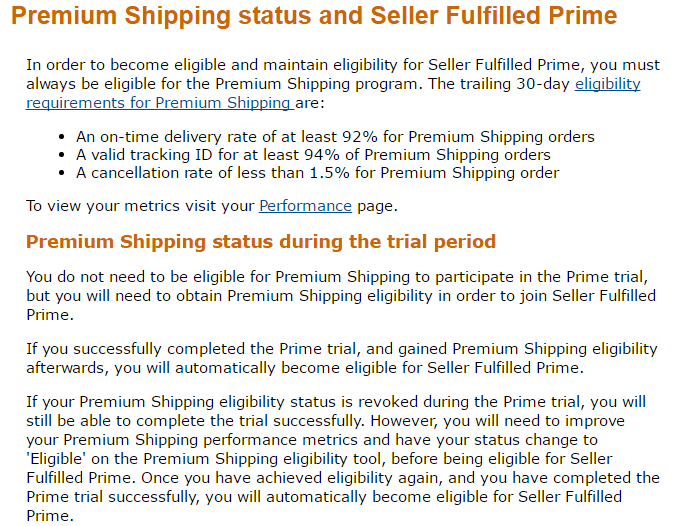Viewport: 681px width, 526px height.
Task: Click the bullet dot before 'A valid tracking ID'
Action: 62,155
